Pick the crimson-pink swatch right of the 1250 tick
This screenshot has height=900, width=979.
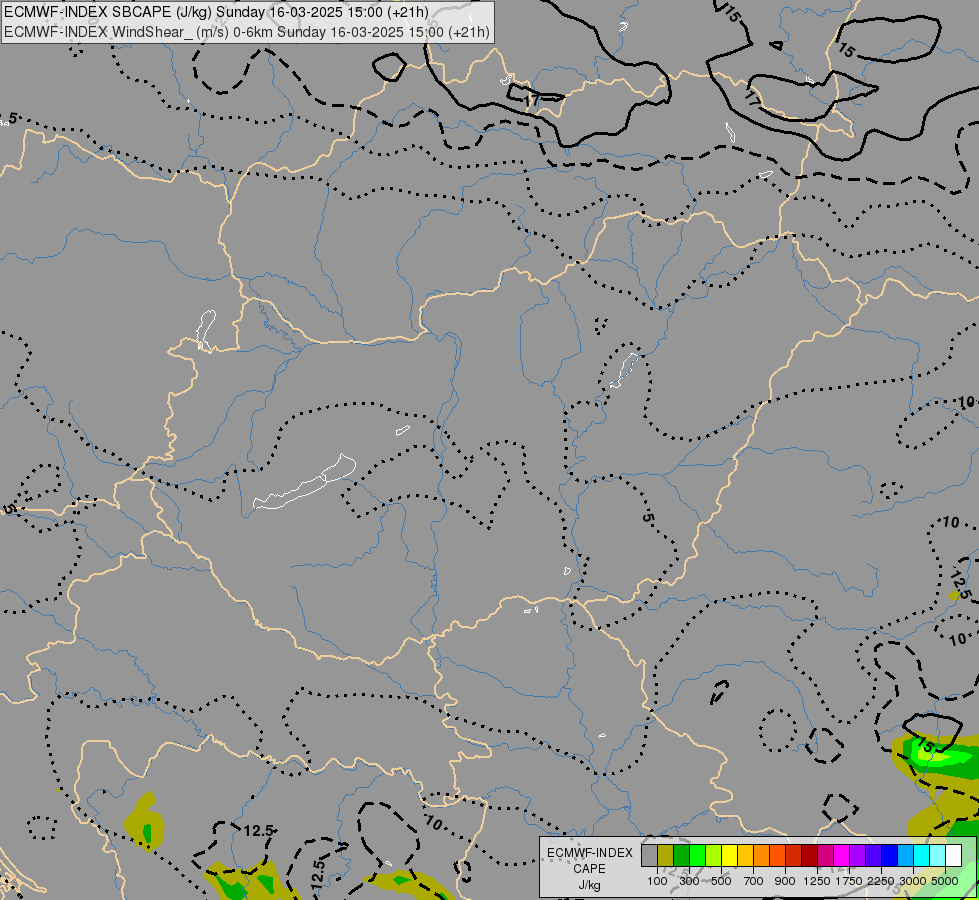pyautogui.click(x=825, y=856)
